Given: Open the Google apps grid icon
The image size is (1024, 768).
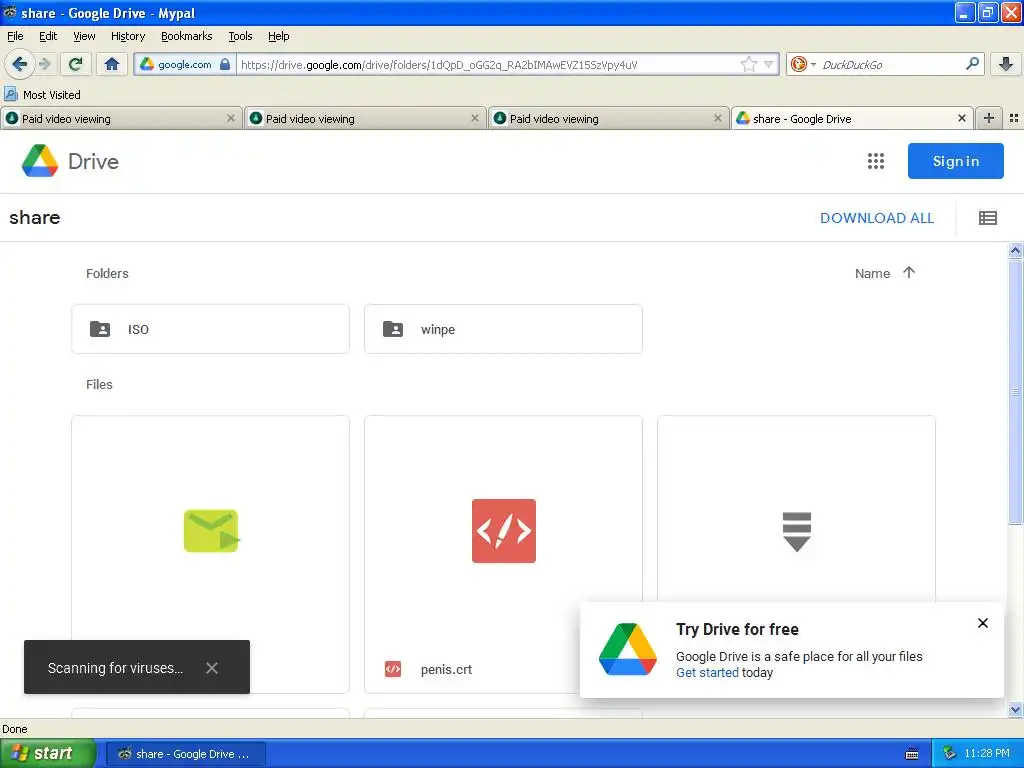Looking at the screenshot, I should coord(875,161).
